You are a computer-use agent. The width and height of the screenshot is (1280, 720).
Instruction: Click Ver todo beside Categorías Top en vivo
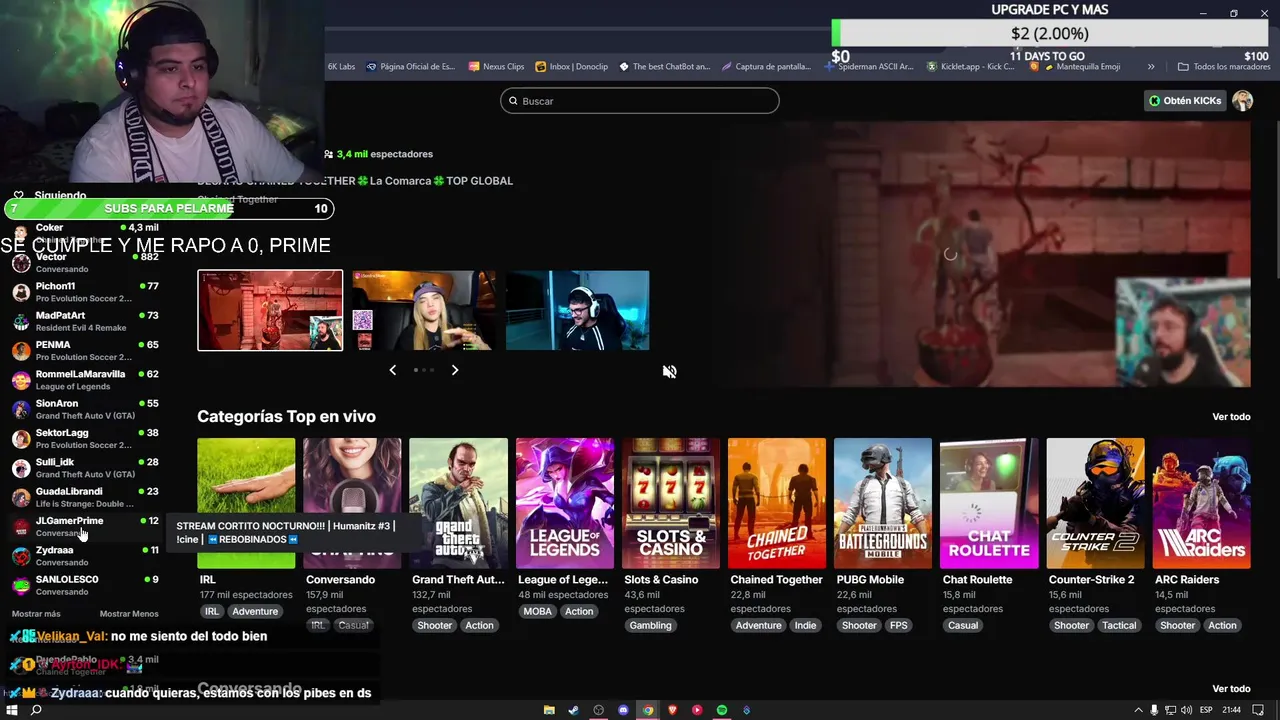1231,417
